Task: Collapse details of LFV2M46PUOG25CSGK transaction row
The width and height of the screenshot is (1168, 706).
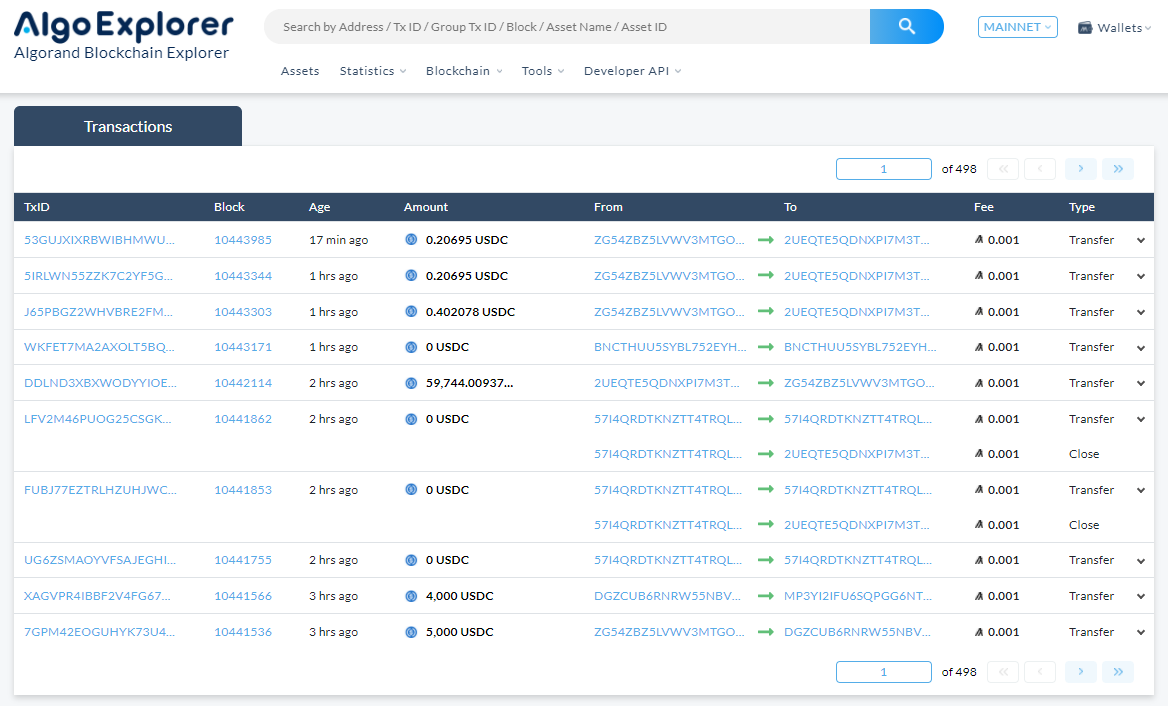Action: coord(1140,419)
